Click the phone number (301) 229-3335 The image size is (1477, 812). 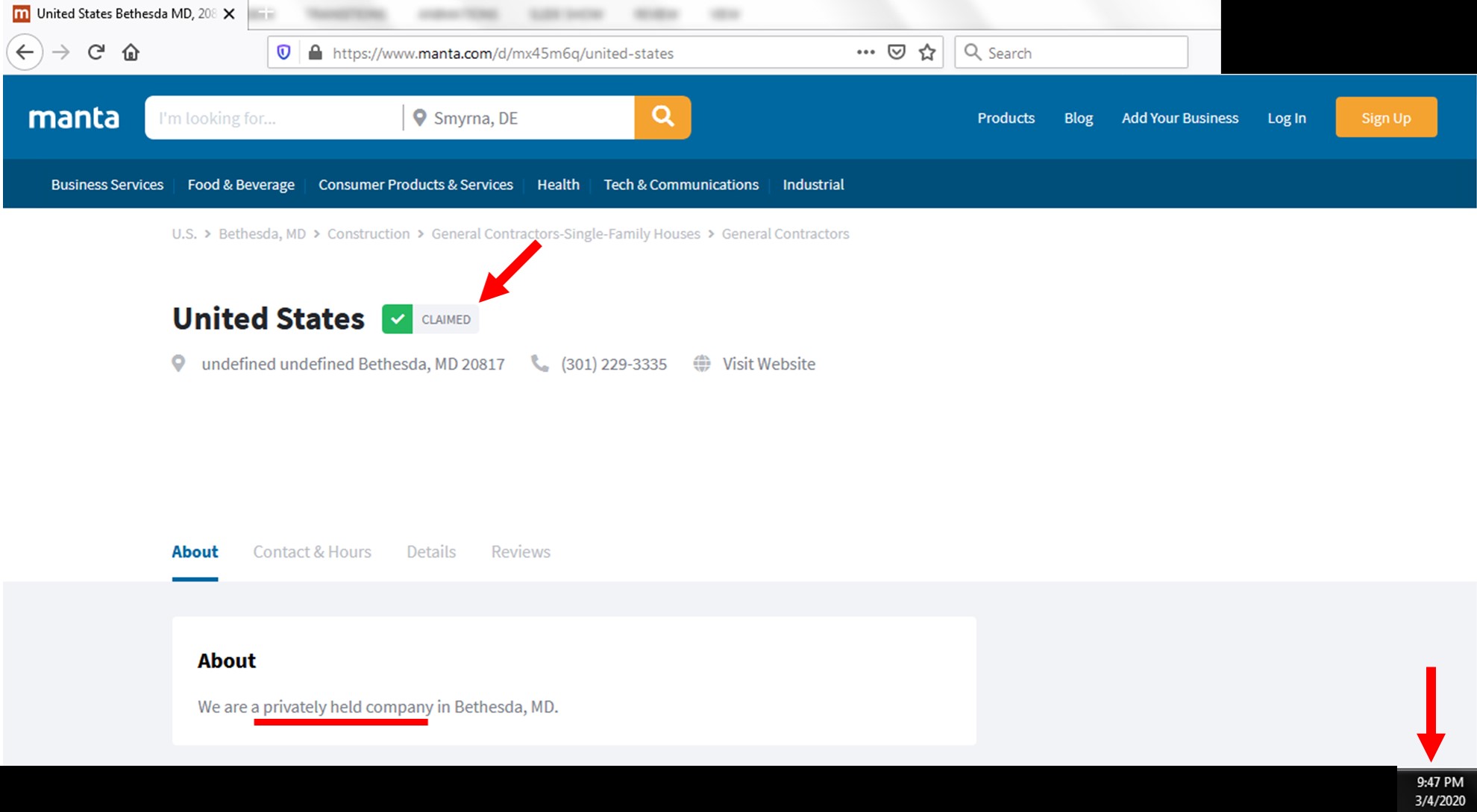point(614,364)
